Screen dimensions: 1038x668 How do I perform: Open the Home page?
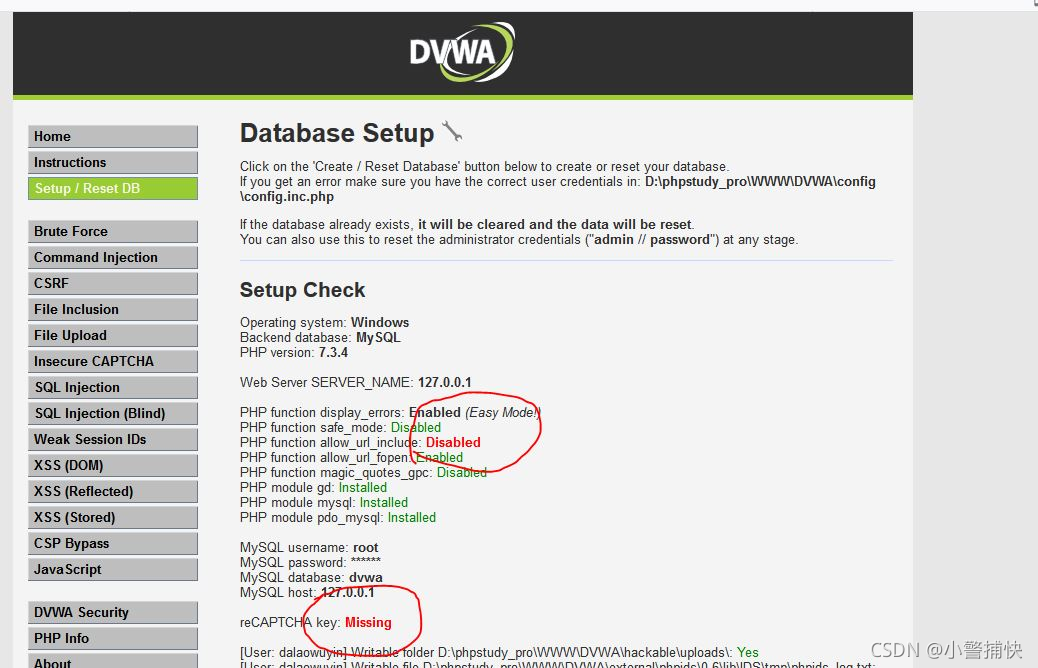[112, 136]
